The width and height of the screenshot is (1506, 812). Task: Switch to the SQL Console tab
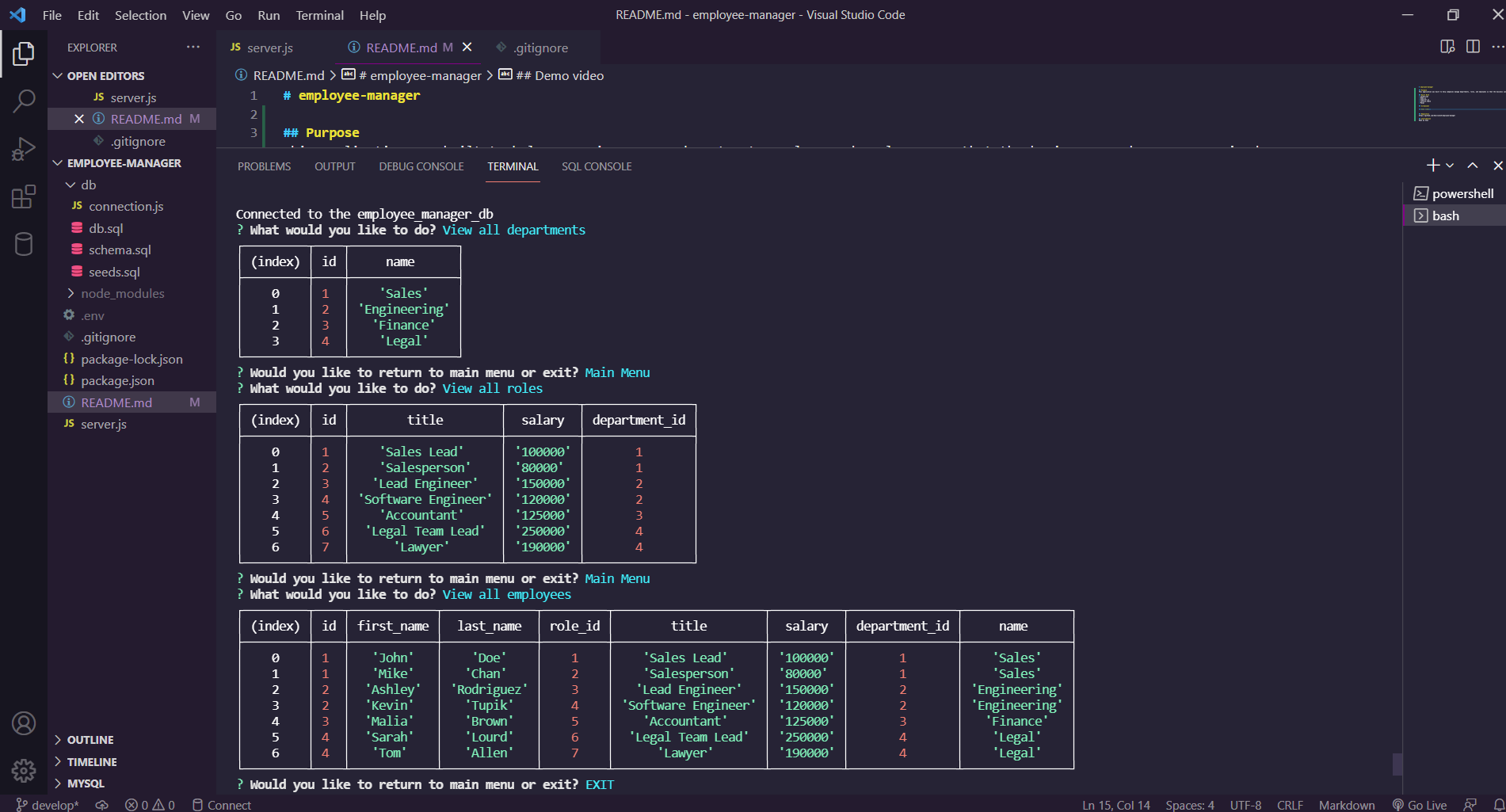point(597,166)
